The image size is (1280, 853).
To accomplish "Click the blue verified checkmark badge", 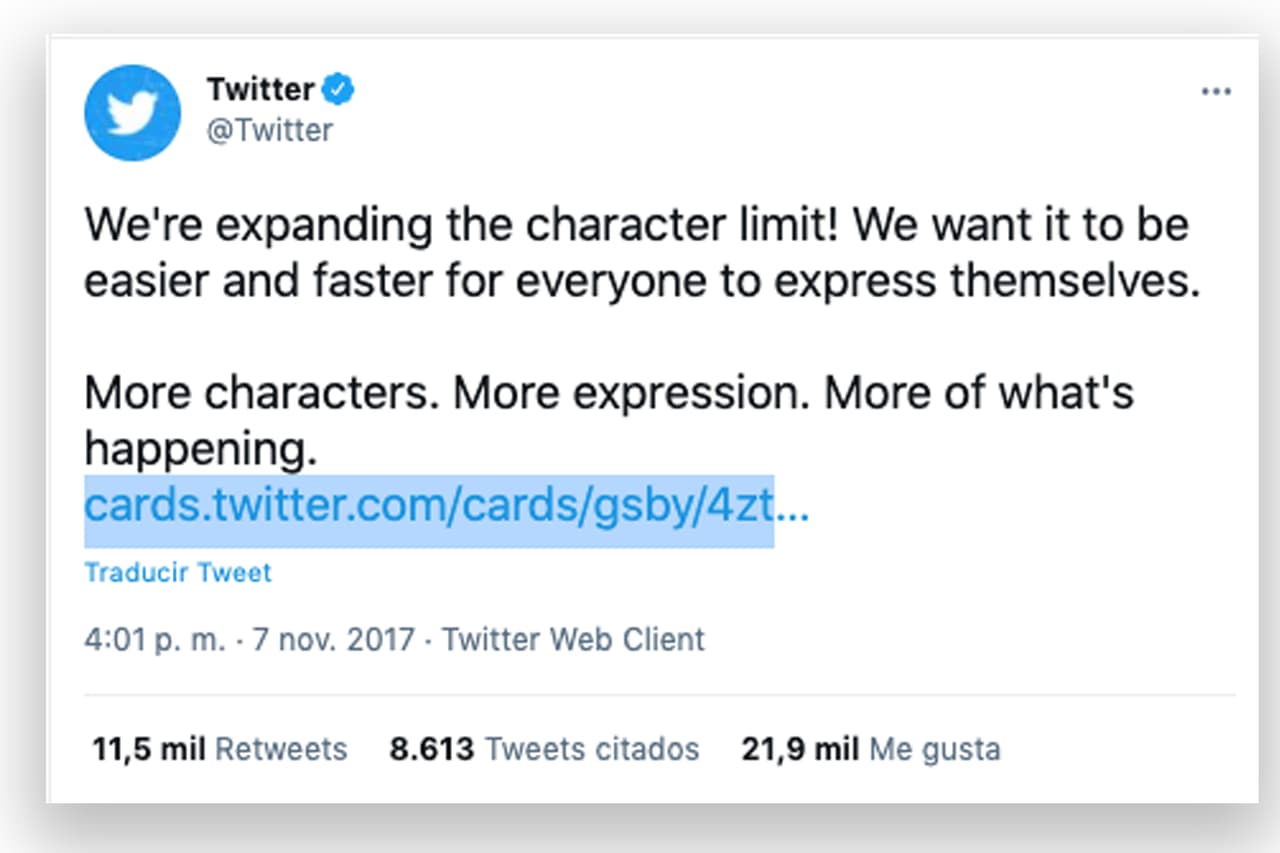I will [338, 88].
